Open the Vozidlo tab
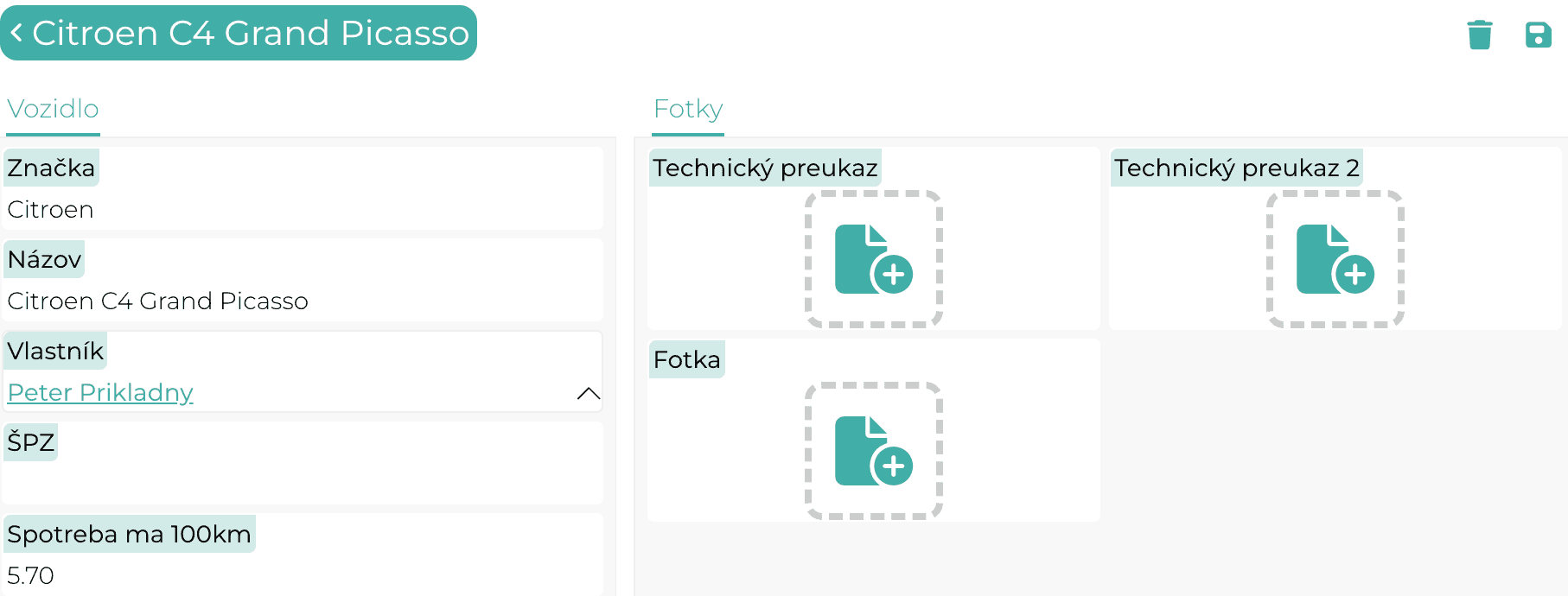 click(x=53, y=109)
